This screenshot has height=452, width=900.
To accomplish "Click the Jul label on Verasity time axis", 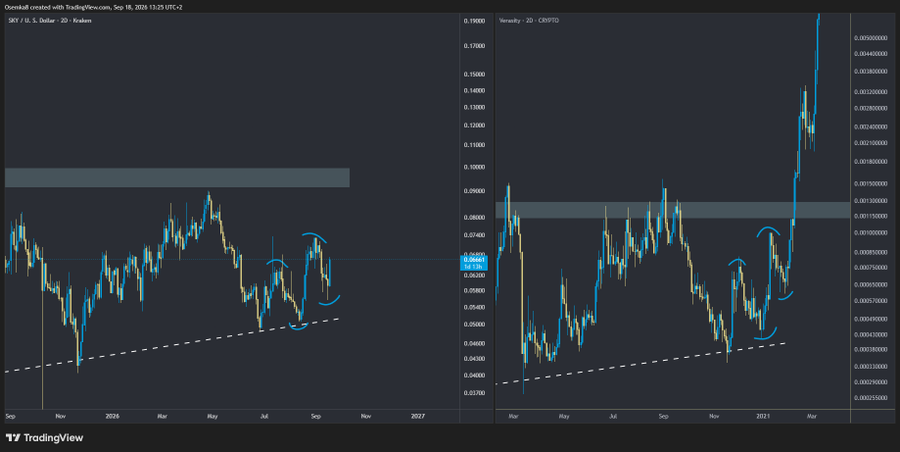I will click(613, 416).
